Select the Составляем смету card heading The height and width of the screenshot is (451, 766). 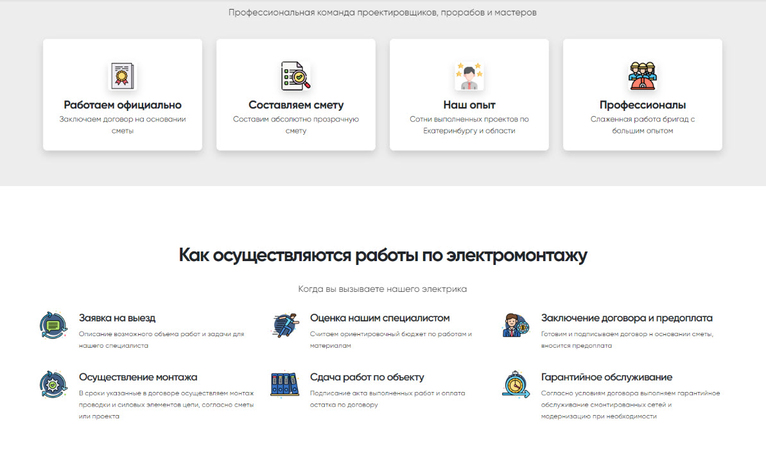point(296,105)
